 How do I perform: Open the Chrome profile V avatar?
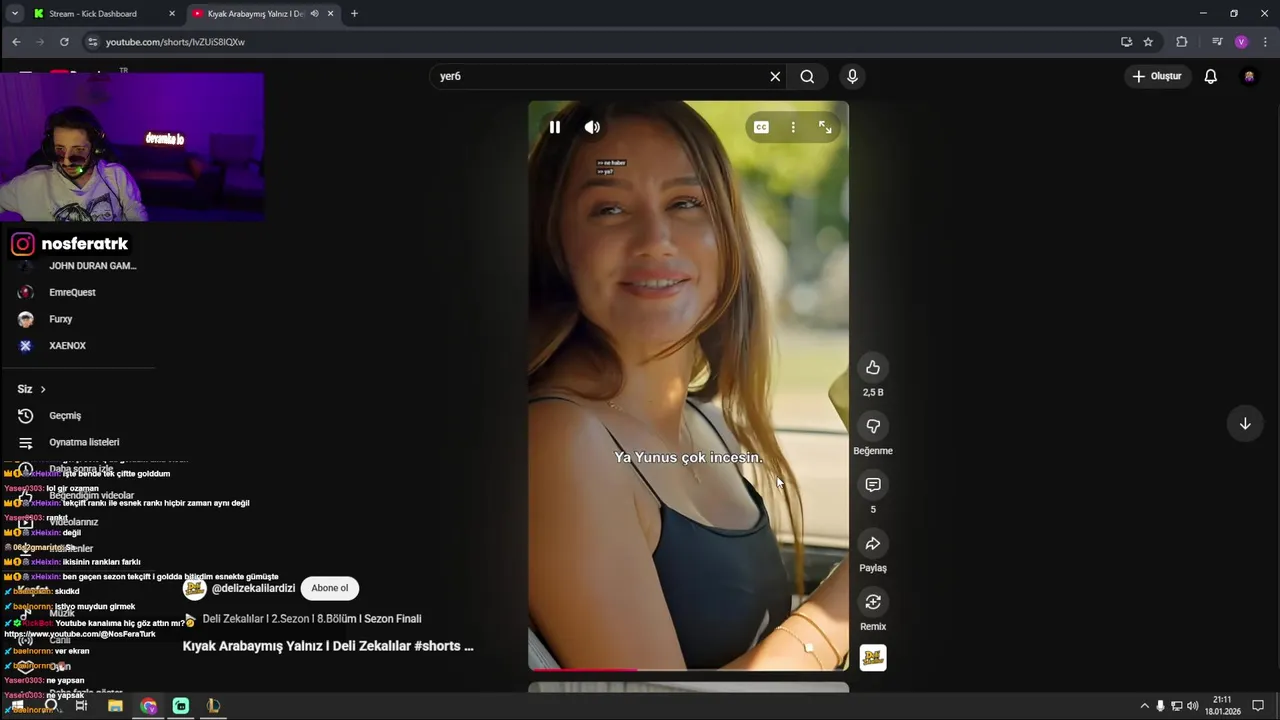point(1241,42)
